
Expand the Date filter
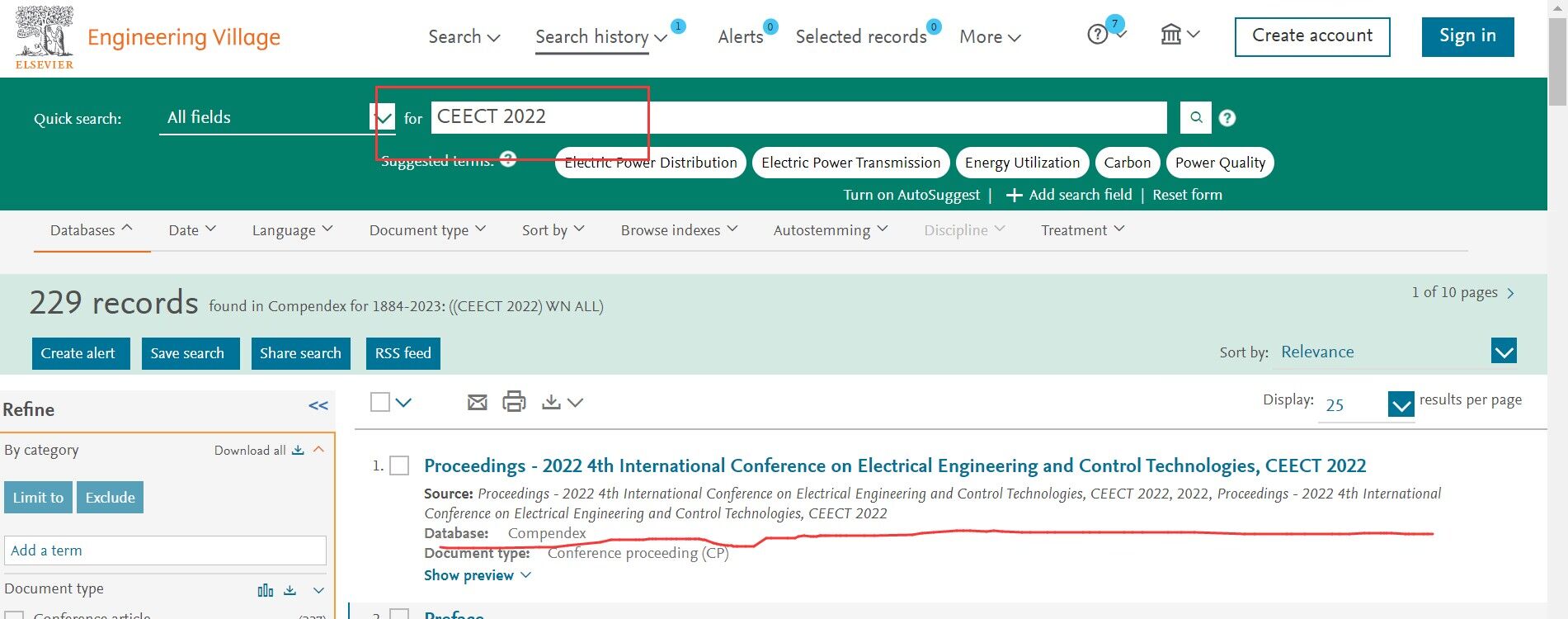pos(192,230)
